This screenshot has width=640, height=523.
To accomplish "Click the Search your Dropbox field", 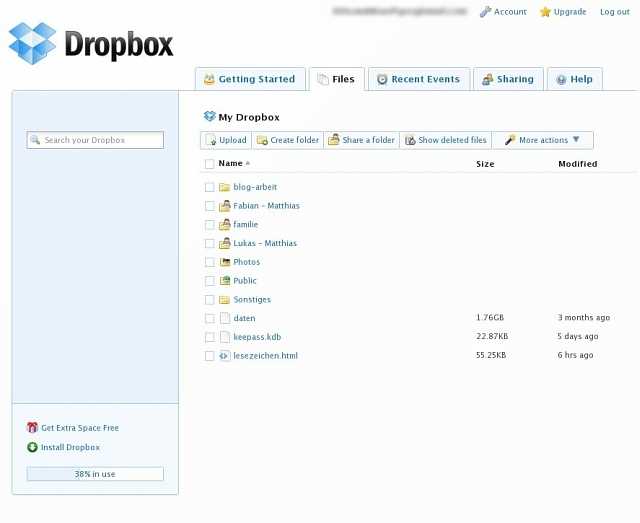I will [x=95, y=140].
